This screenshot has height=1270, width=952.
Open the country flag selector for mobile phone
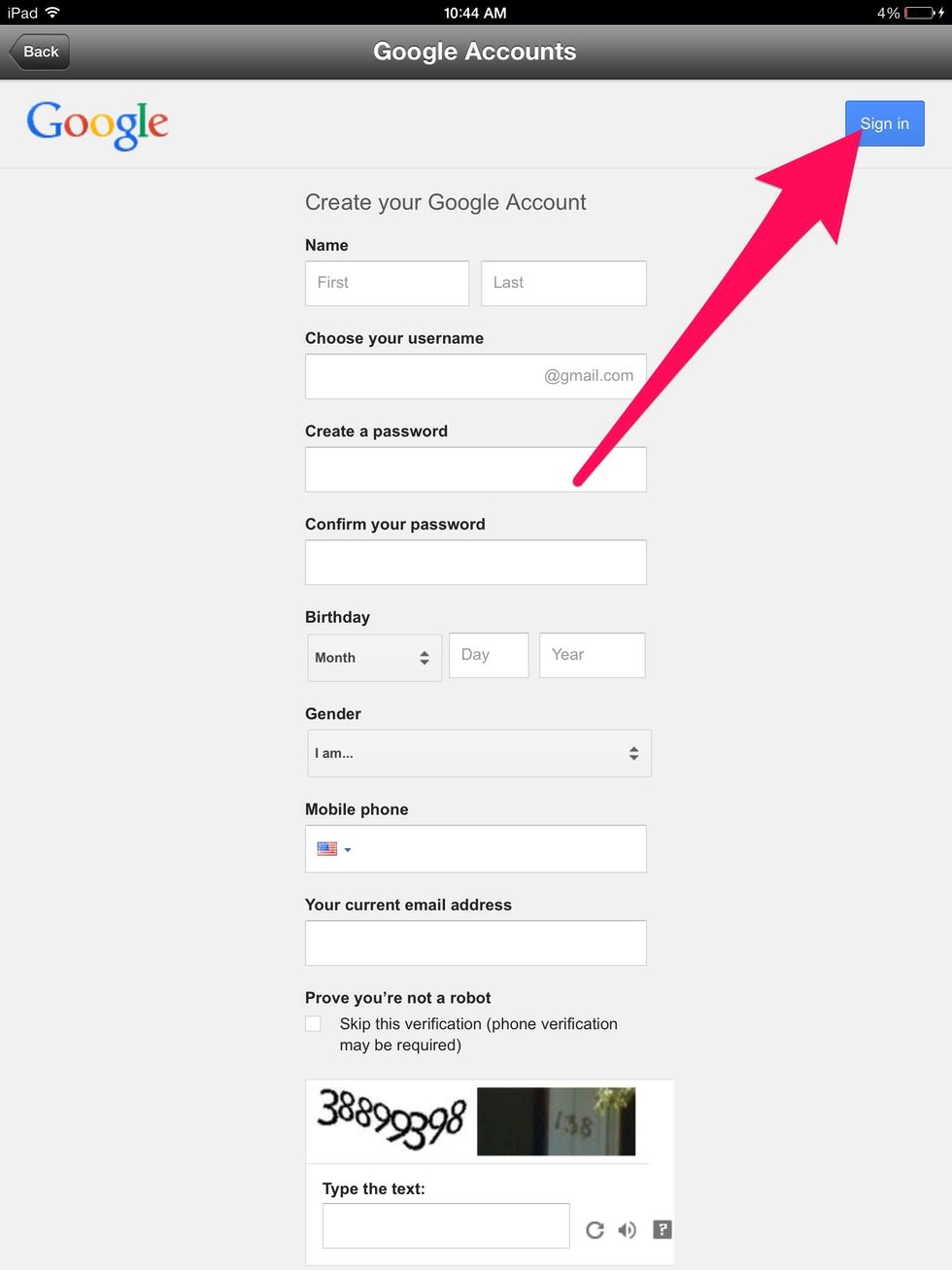pos(333,849)
